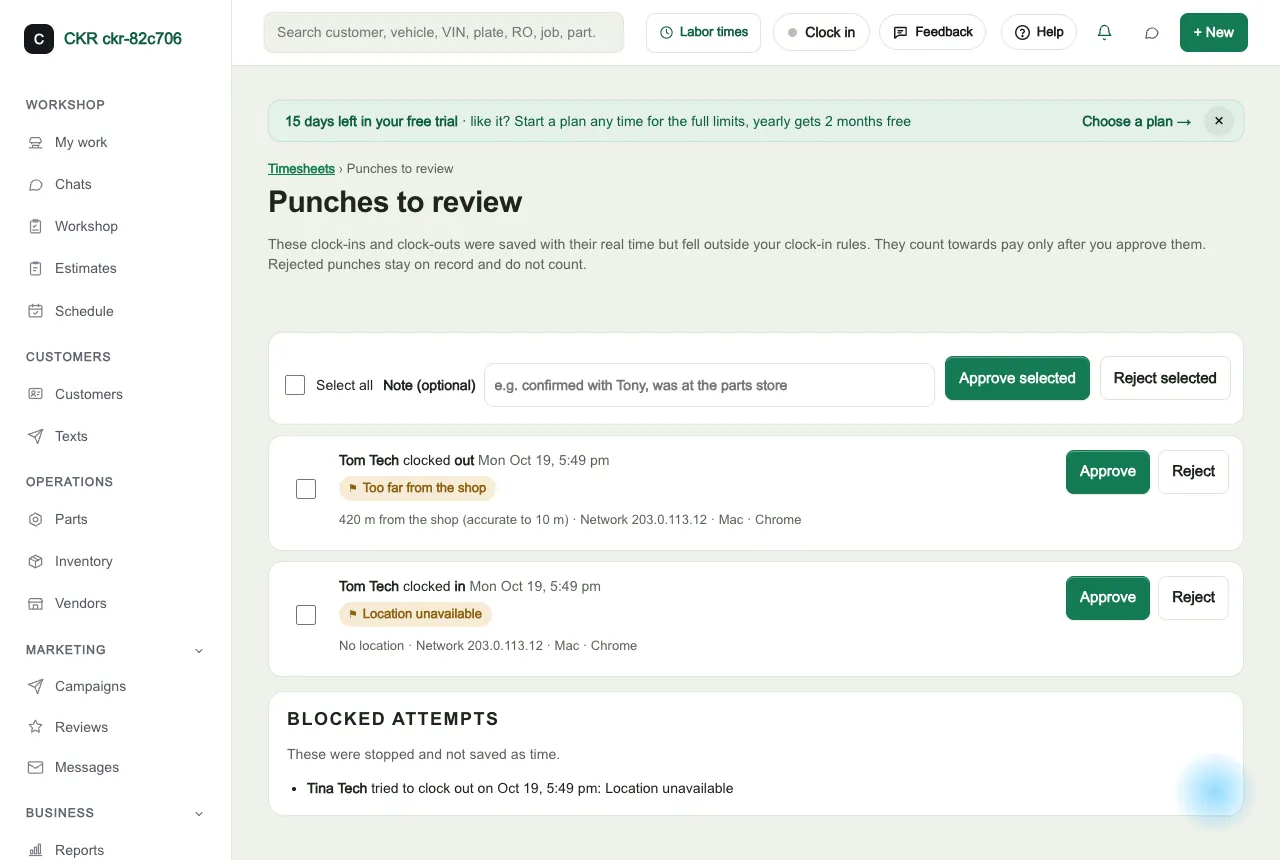Reject the Tom Tech clocked out punch
Screen dimensions: 1280x860
point(1193,471)
